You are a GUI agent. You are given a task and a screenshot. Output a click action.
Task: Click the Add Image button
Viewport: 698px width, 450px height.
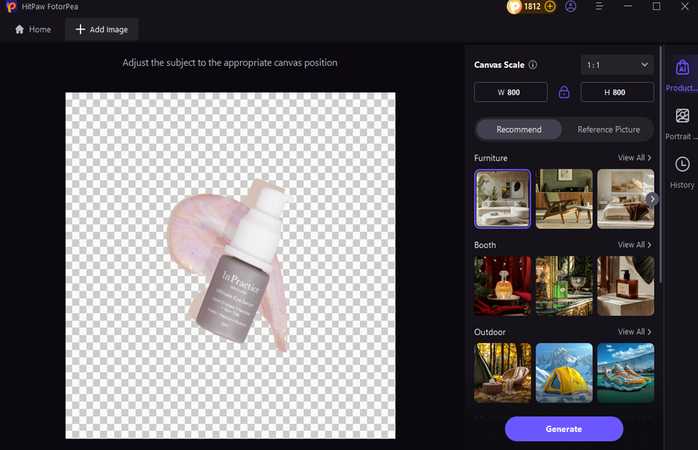(102, 29)
